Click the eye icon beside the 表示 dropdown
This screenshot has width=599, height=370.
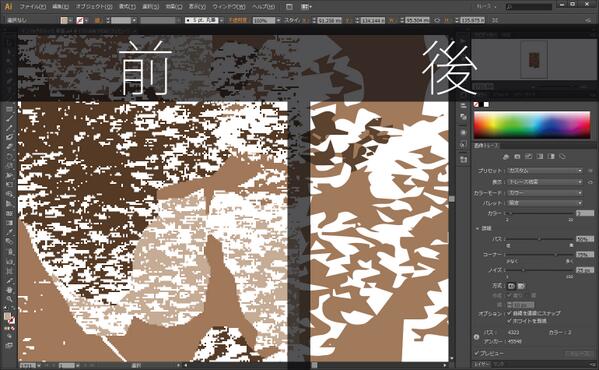pyautogui.click(x=591, y=182)
